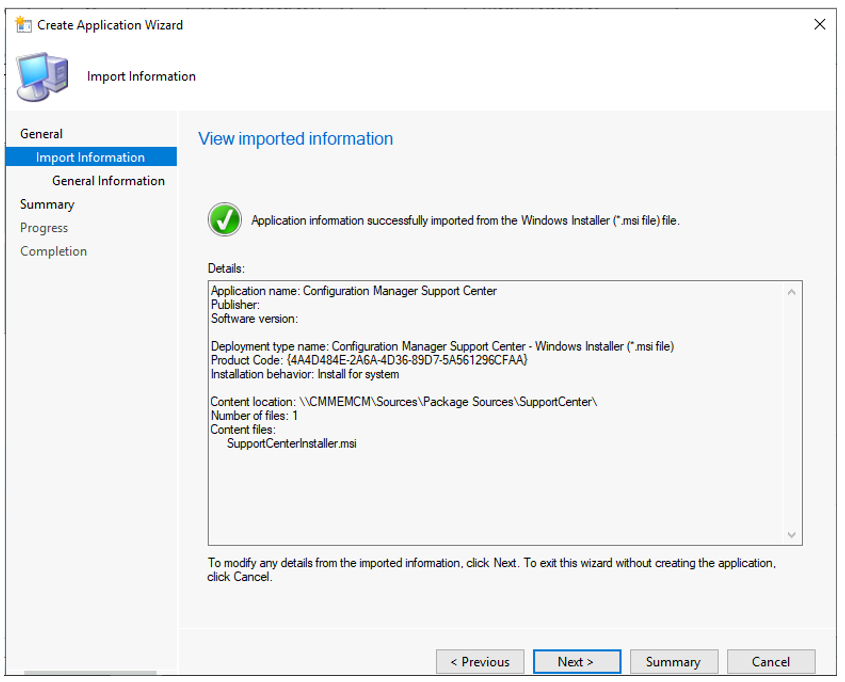The height and width of the screenshot is (682, 845).
Task: Click the Previous button
Action: click(480, 662)
